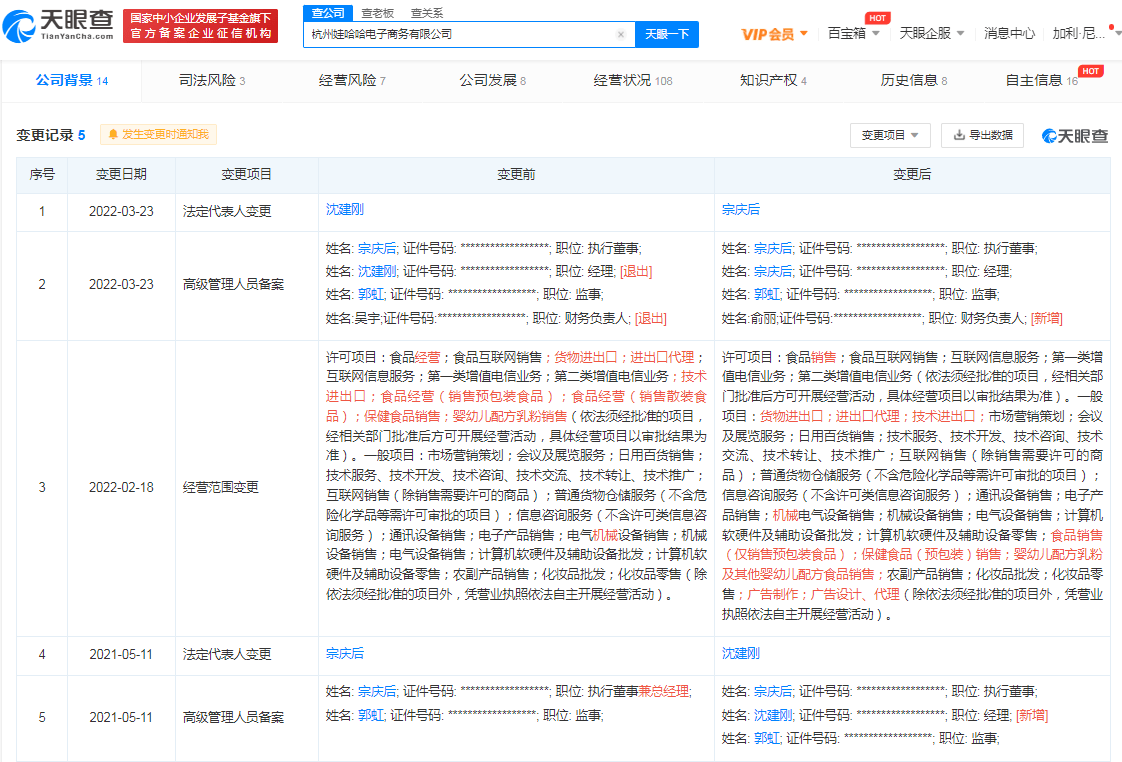The width and height of the screenshot is (1122, 762).
Task: Click the 天眼一下 search button
Action: (x=666, y=34)
